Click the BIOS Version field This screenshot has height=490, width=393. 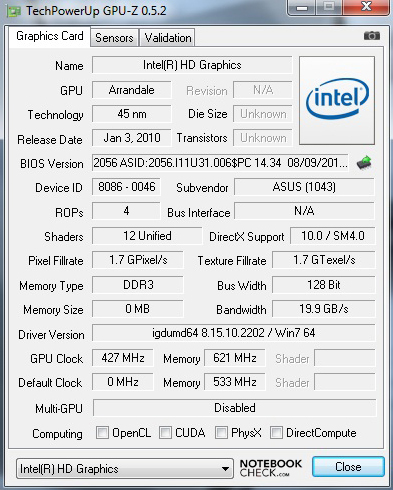220,163
